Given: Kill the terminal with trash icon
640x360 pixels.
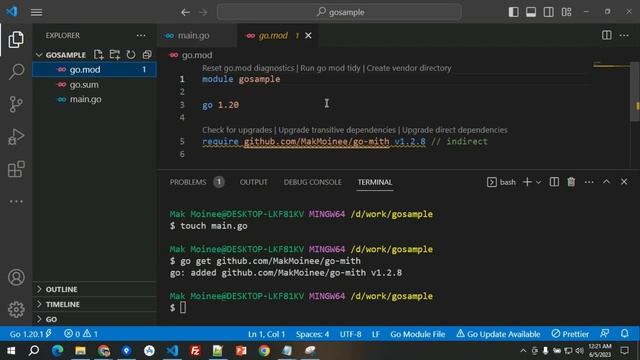Looking at the screenshot, I should tap(571, 182).
